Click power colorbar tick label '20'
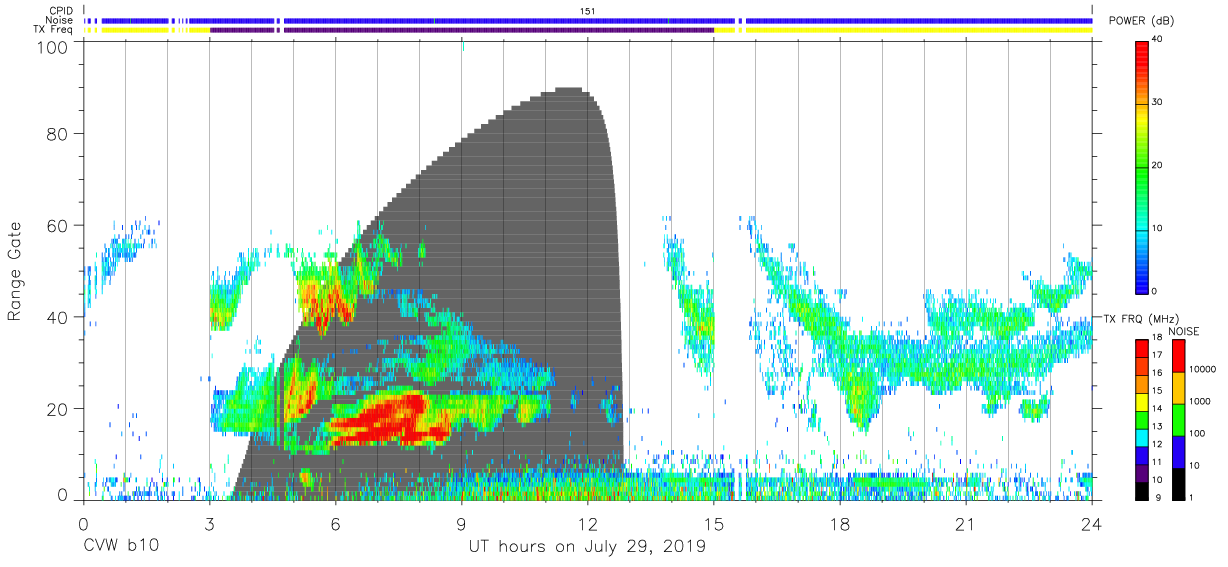Image resolution: width=1228 pixels, height=567 pixels. click(x=1156, y=166)
